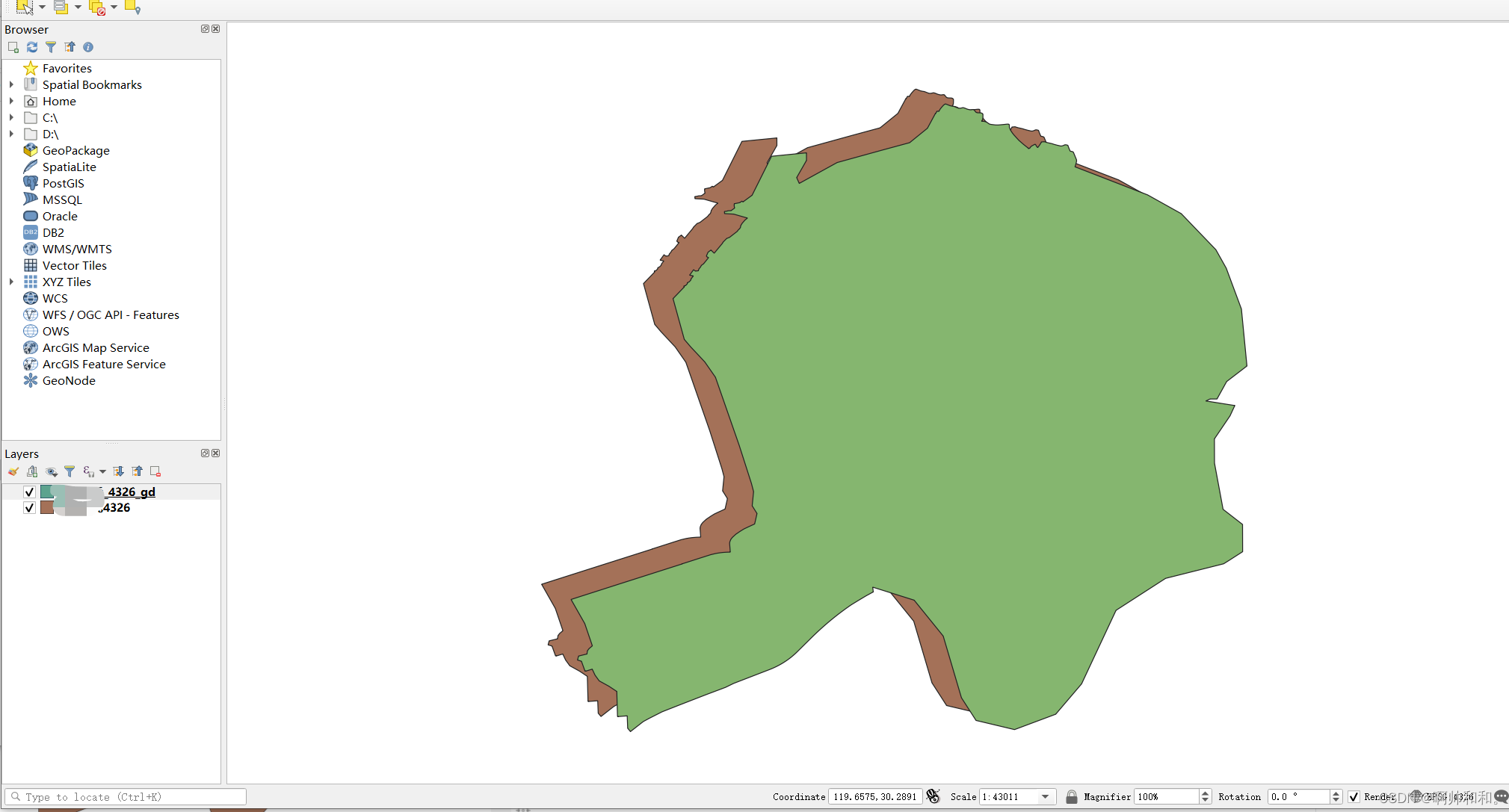Image resolution: width=1509 pixels, height=812 pixels.
Task: Expand the Spatial Bookmarks node
Action: (x=11, y=84)
